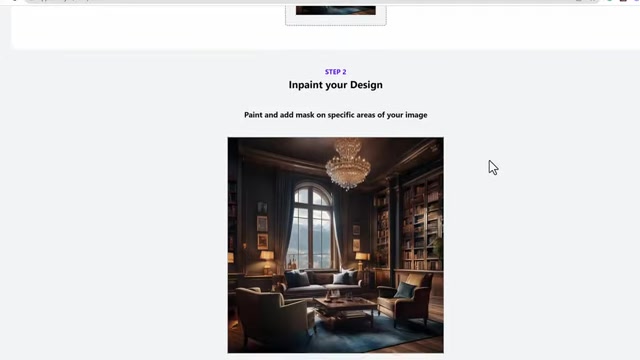Click the wooden coffee table in the canvas

pos(345,309)
